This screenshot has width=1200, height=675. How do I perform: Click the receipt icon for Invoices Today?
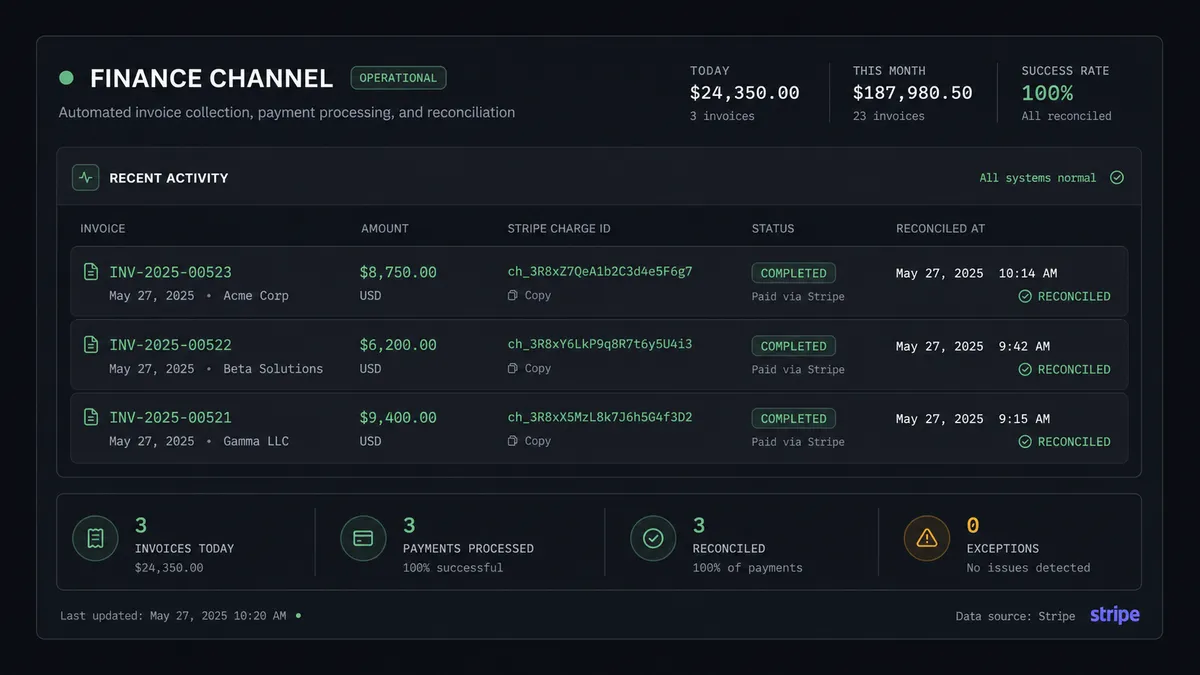pyautogui.click(x=95, y=539)
